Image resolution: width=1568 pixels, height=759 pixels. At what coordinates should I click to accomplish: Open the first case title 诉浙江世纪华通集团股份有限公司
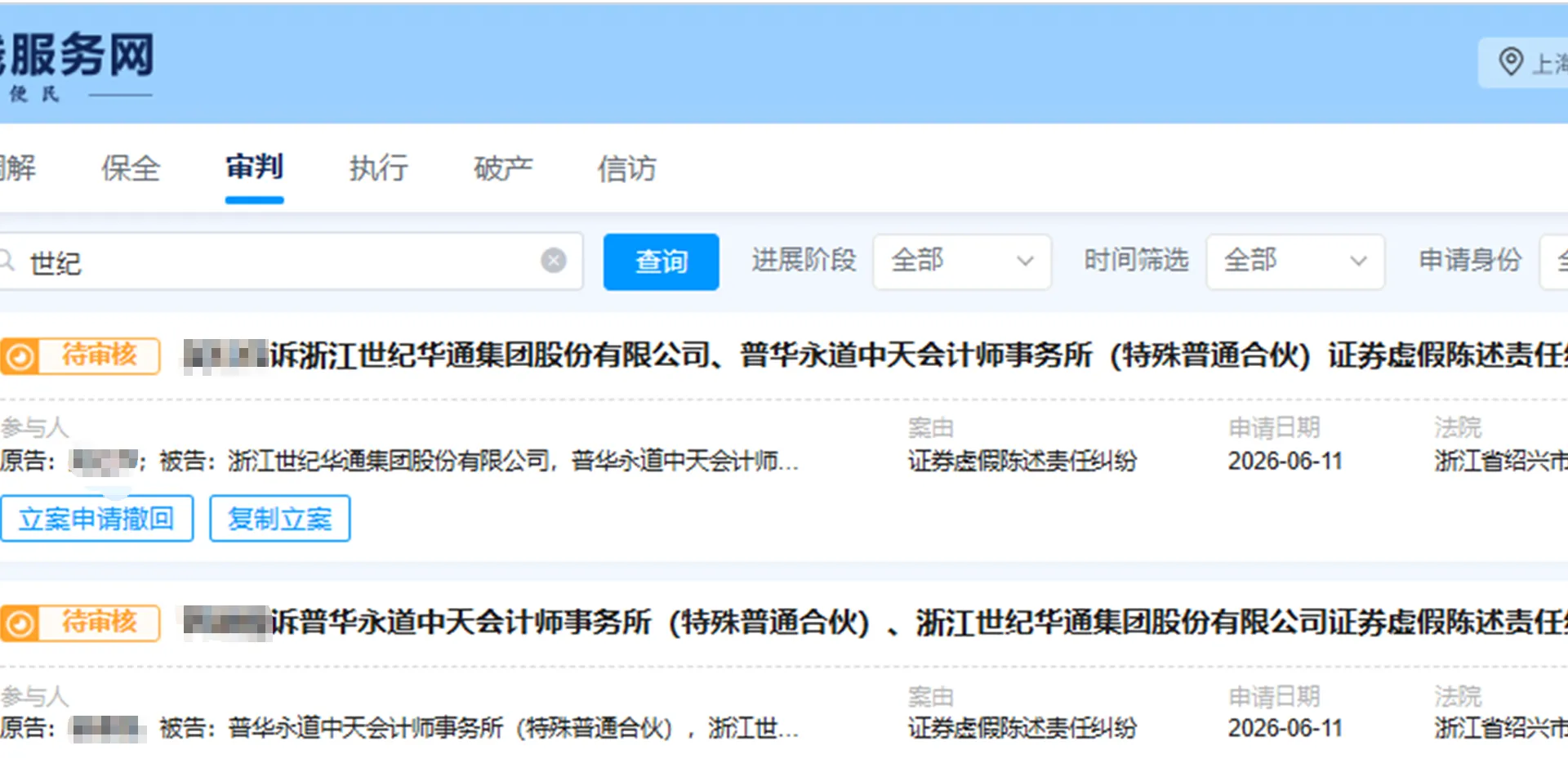875,355
